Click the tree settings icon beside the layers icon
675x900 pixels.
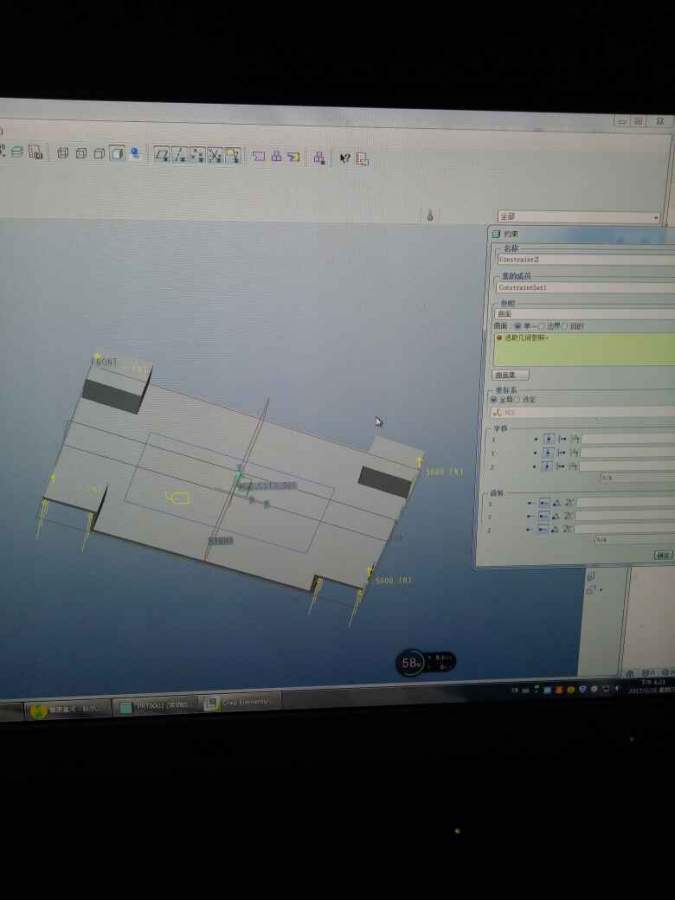pos(35,152)
